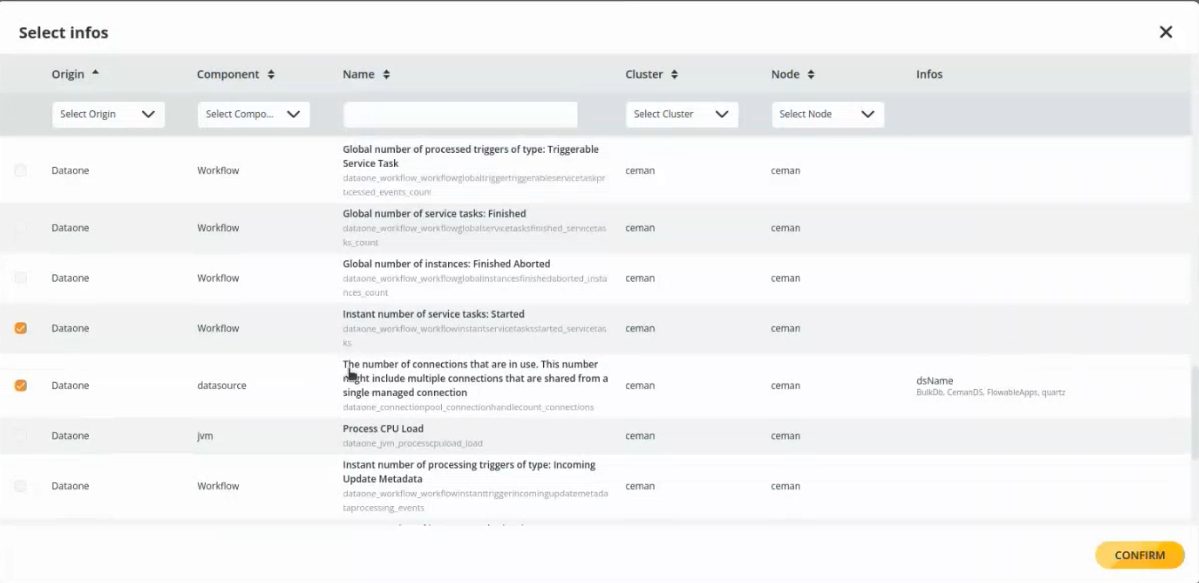Sort by Origin column arrow

click(96, 73)
